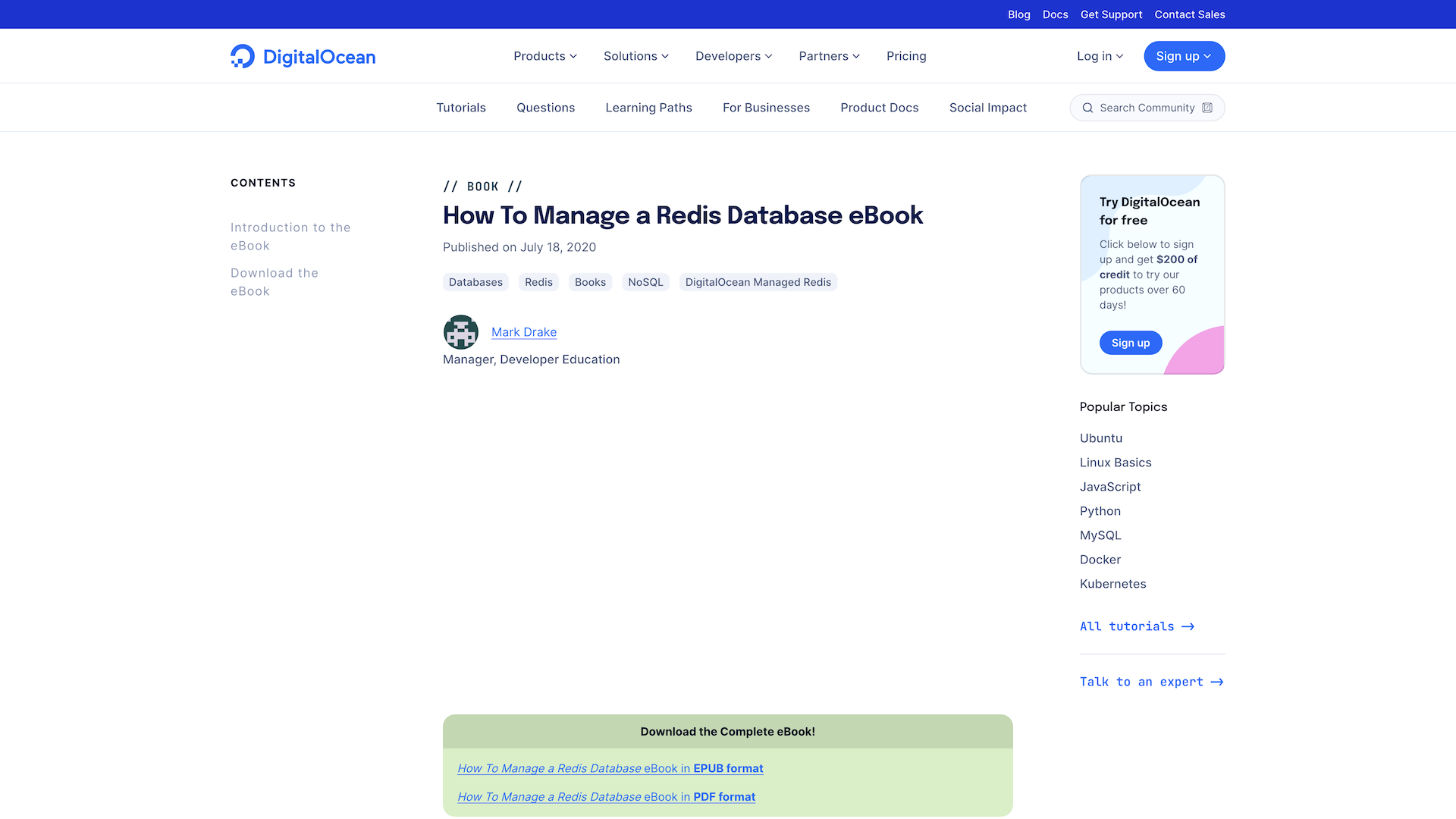Open the Sign up dropdown in header

coord(1185,56)
